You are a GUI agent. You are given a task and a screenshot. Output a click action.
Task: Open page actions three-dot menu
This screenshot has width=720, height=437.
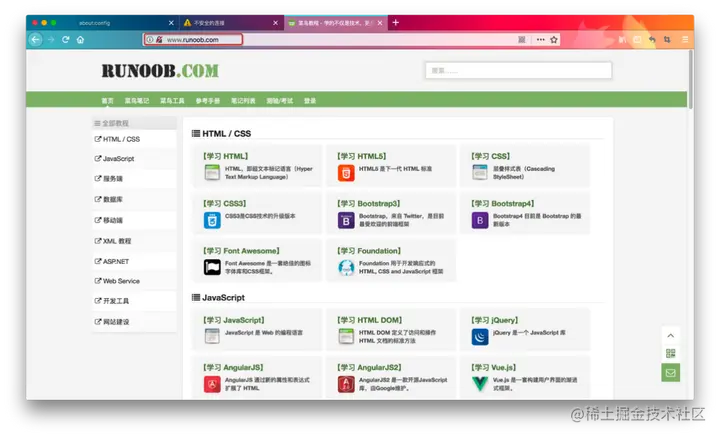click(540, 40)
